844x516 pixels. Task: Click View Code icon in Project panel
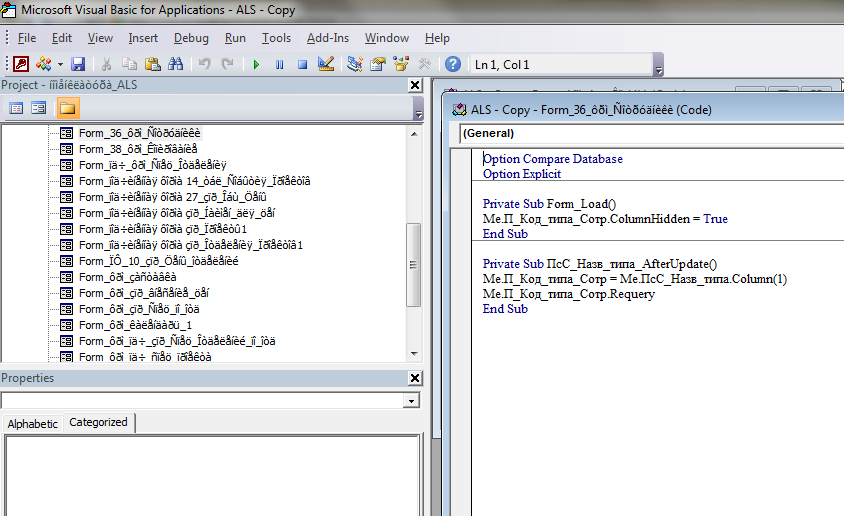pos(16,108)
